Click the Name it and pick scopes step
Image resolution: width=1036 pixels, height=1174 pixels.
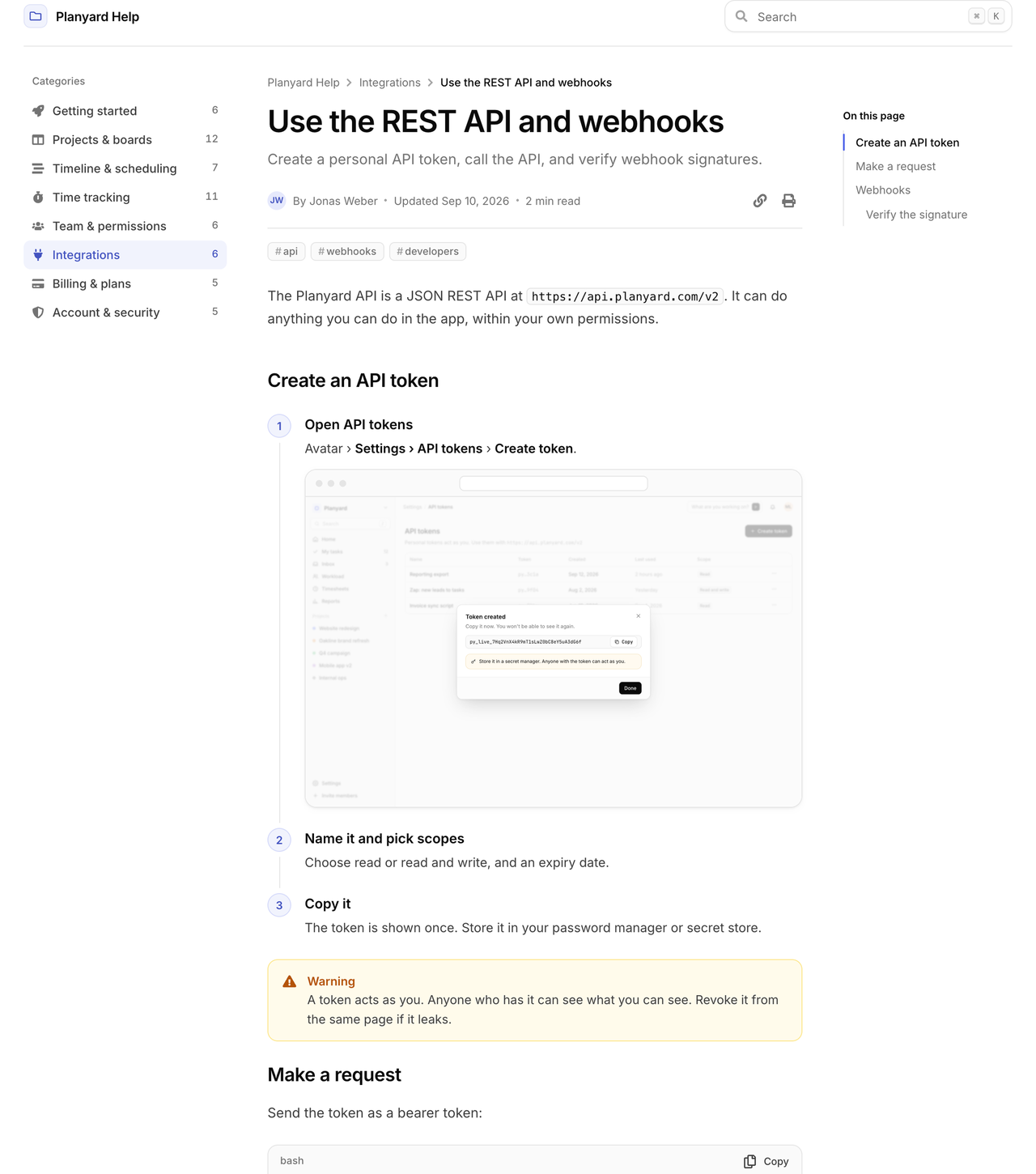click(x=384, y=839)
